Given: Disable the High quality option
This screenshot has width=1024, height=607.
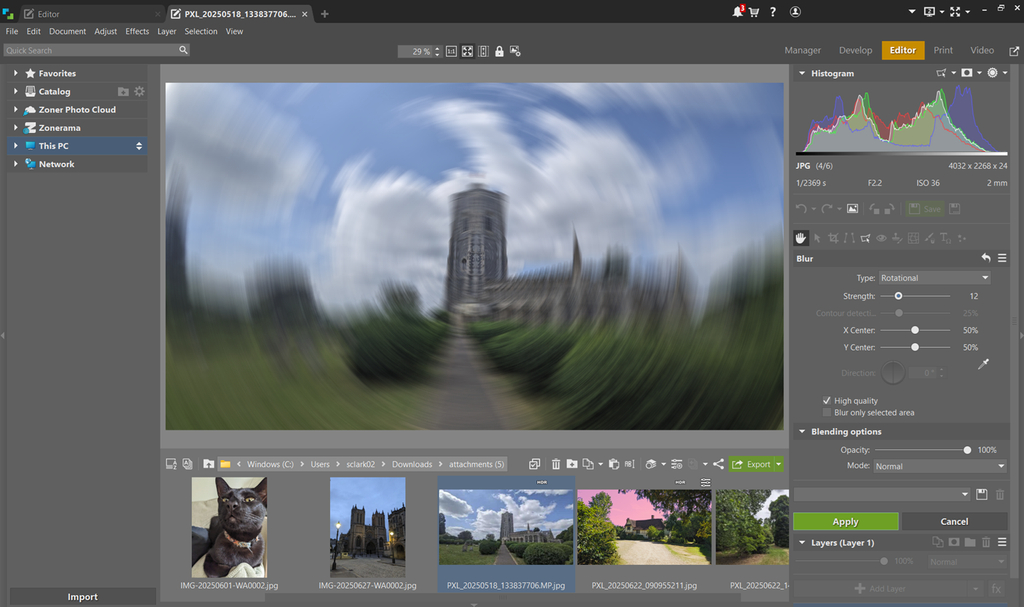Looking at the screenshot, I should click(826, 400).
